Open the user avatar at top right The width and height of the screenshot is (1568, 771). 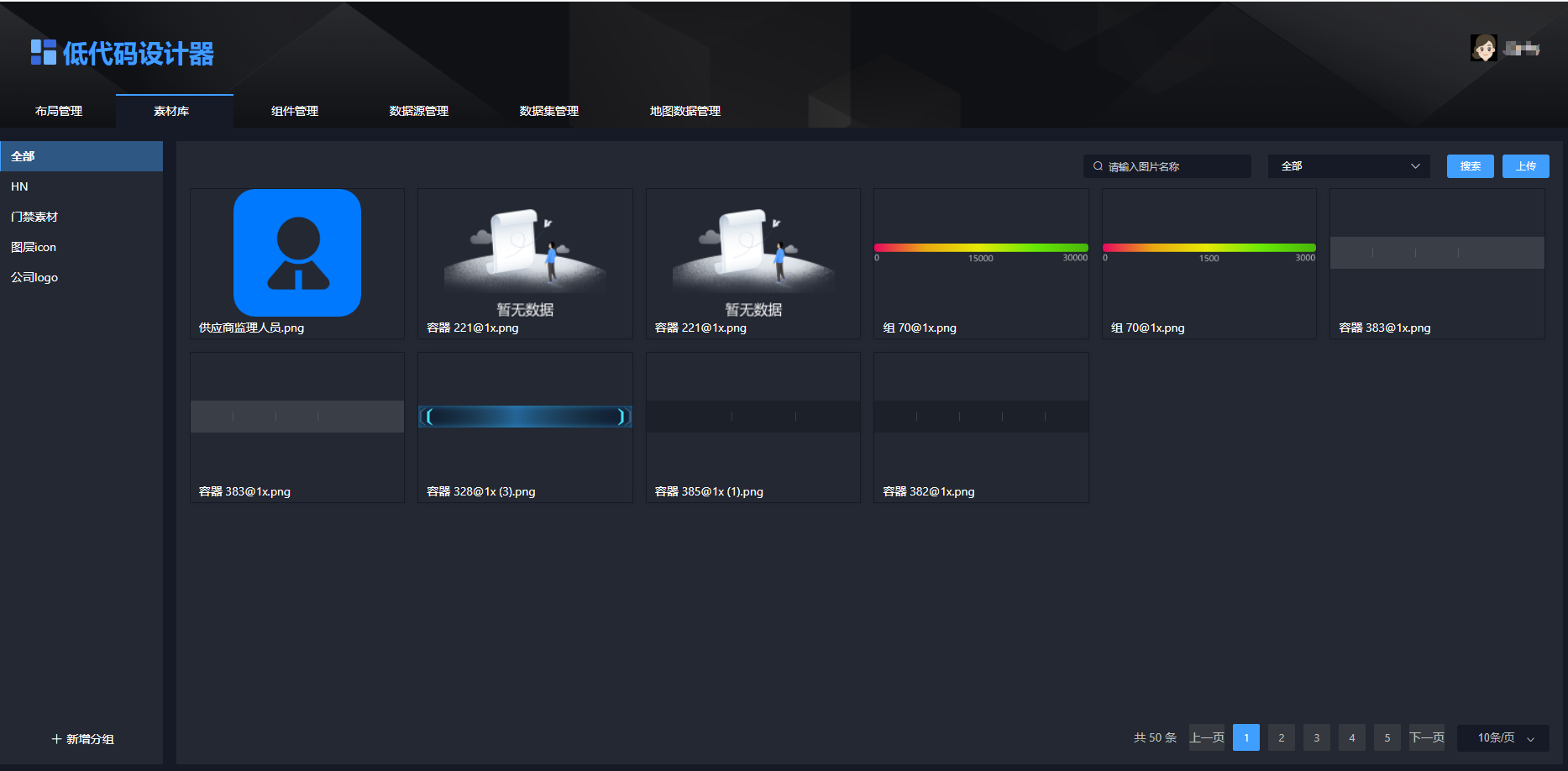tap(1483, 48)
